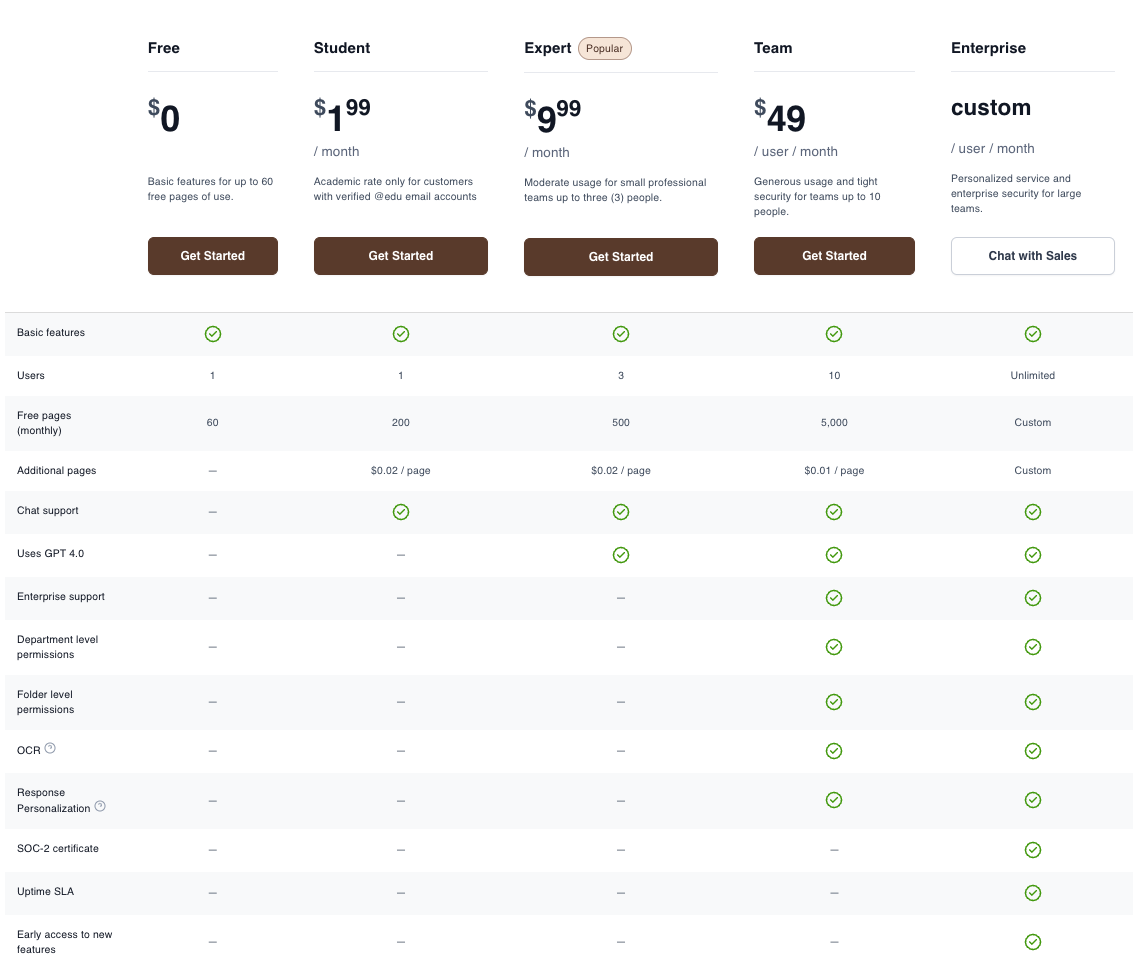Click Enterprise plan SOC-2 certificate checkmark

coord(1033,850)
